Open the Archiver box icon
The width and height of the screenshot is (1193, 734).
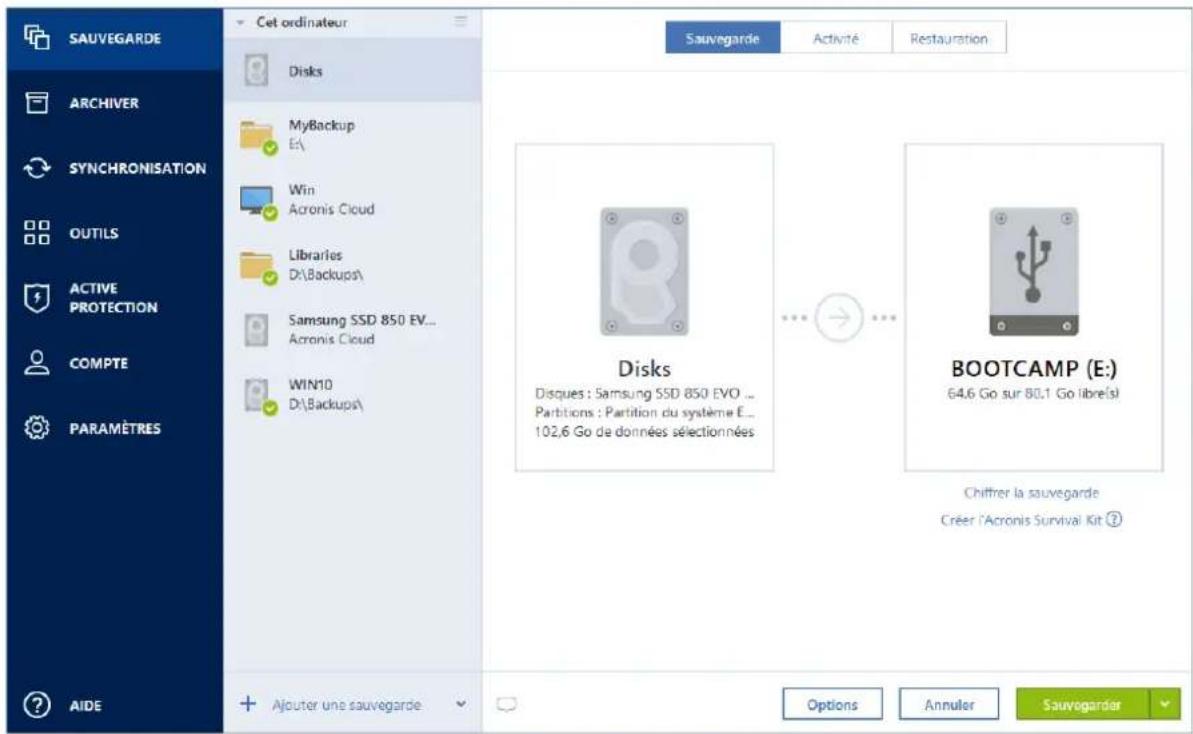37,103
